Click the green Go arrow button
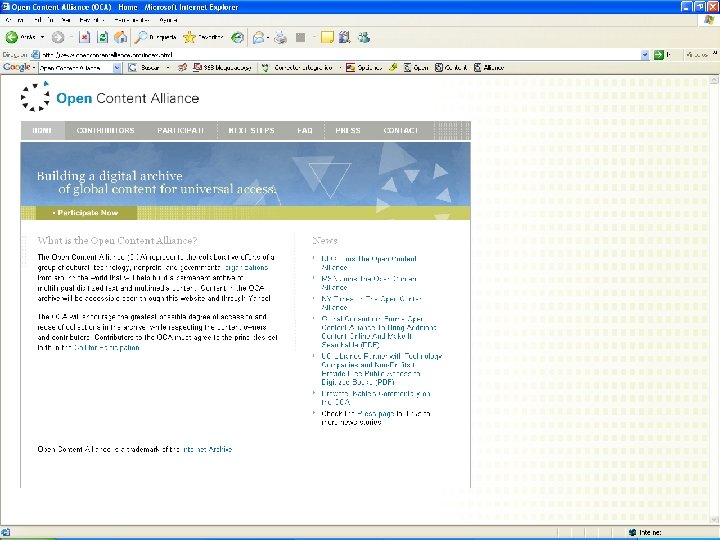The width and height of the screenshot is (720, 540). pyautogui.click(x=658, y=55)
